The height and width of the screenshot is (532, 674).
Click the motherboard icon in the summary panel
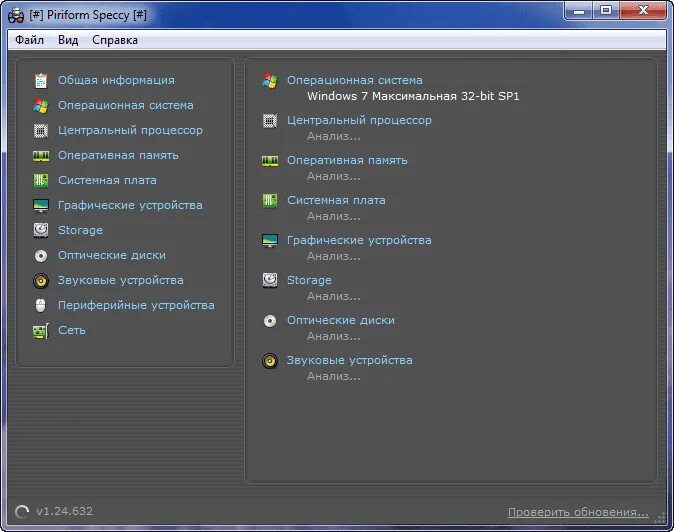pos(270,200)
